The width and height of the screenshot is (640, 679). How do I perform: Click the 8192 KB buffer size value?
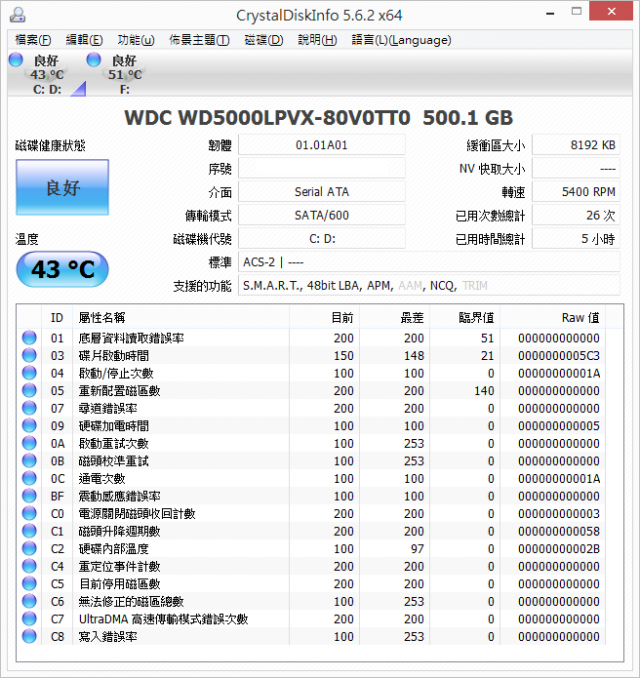576,145
